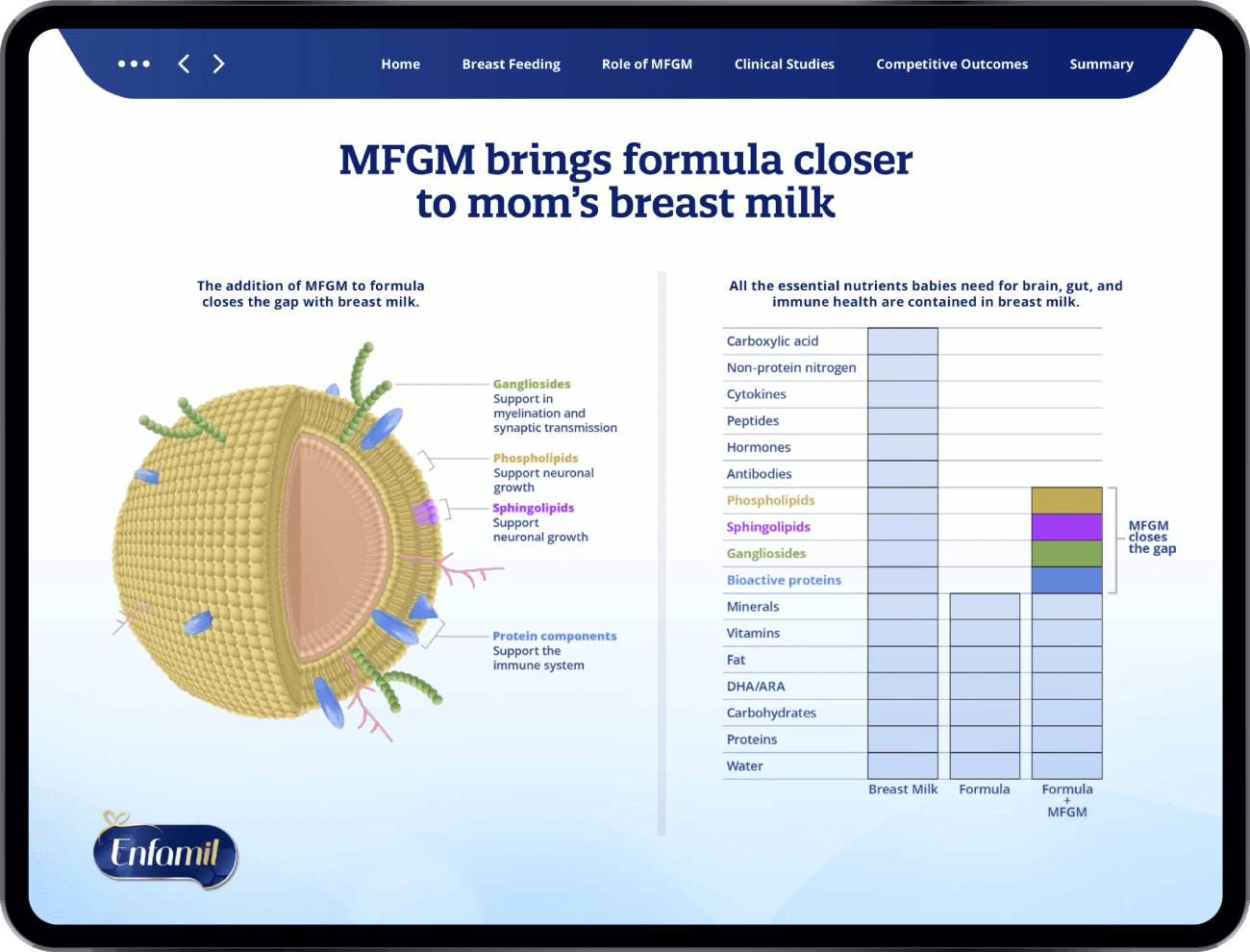Open the Summary tab
The width and height of the screenshot is (1250, 952).
[1101, 64]
